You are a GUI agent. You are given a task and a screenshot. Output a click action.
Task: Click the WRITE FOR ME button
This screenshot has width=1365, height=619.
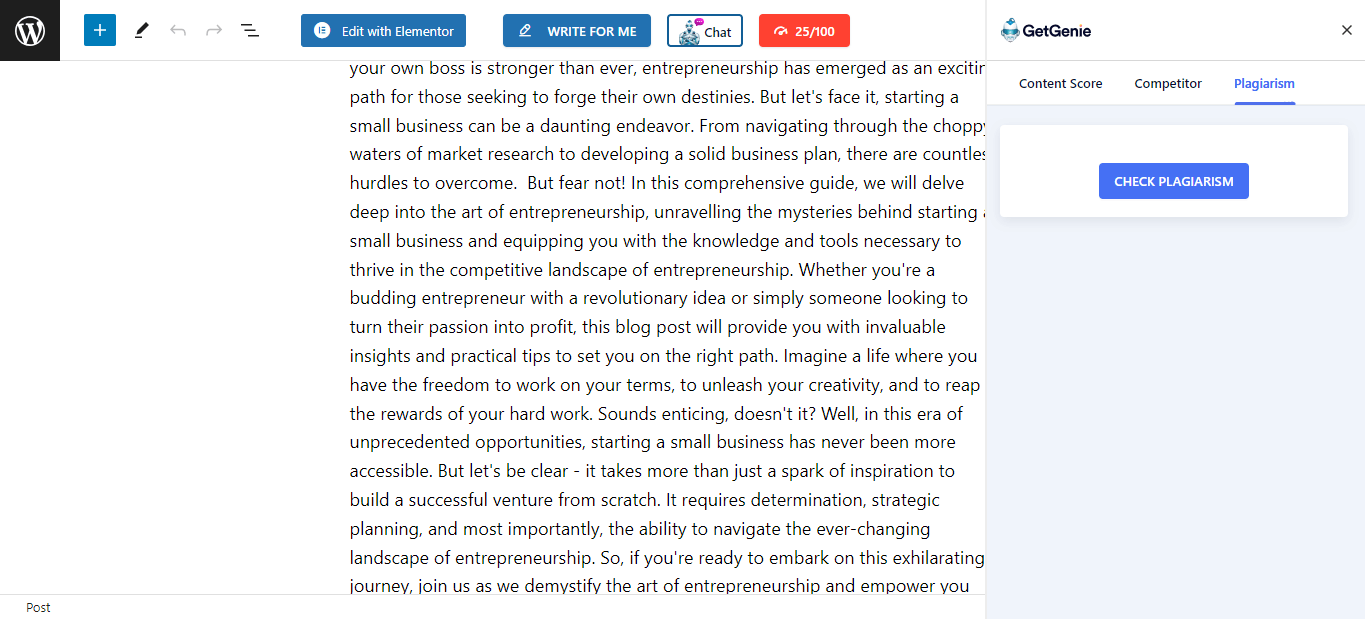(577, 31)
